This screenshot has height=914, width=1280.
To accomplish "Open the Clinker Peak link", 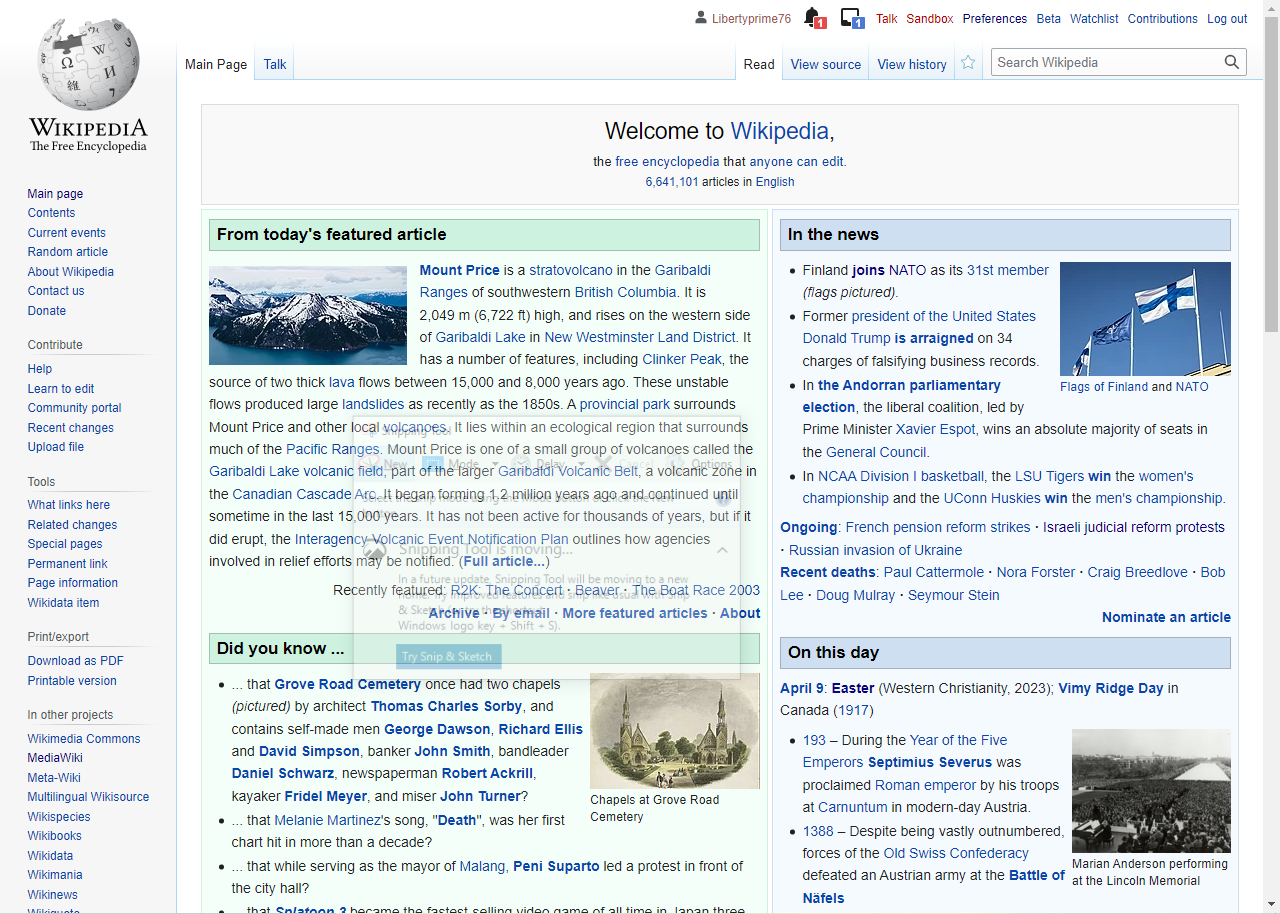I will click(x=682, y=359).
